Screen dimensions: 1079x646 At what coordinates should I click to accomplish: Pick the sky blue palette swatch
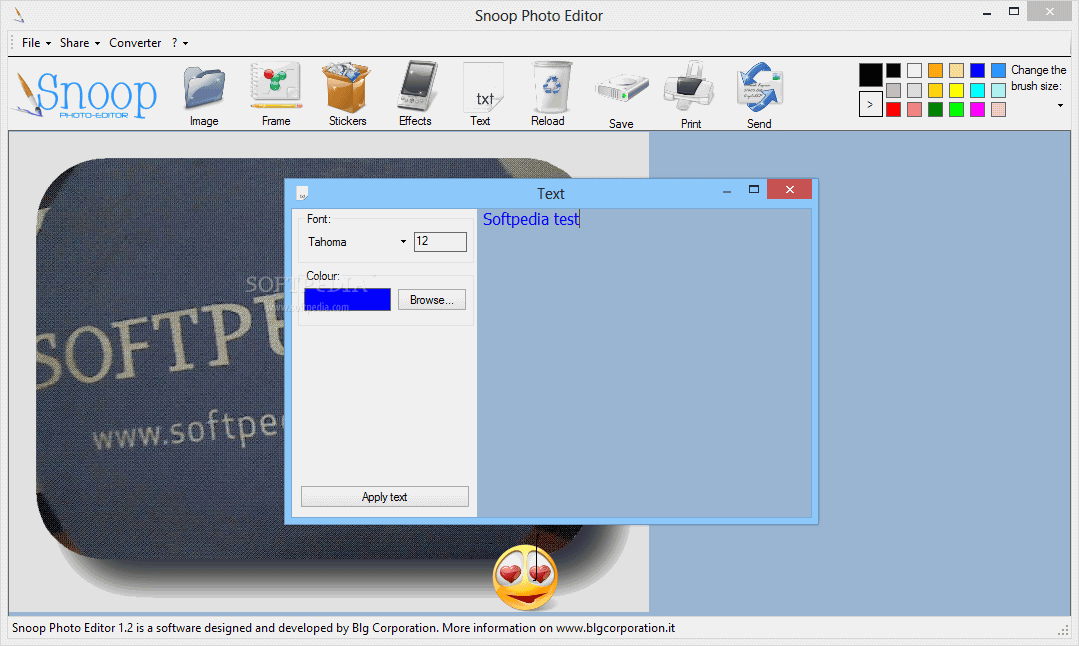coord(998,70)
